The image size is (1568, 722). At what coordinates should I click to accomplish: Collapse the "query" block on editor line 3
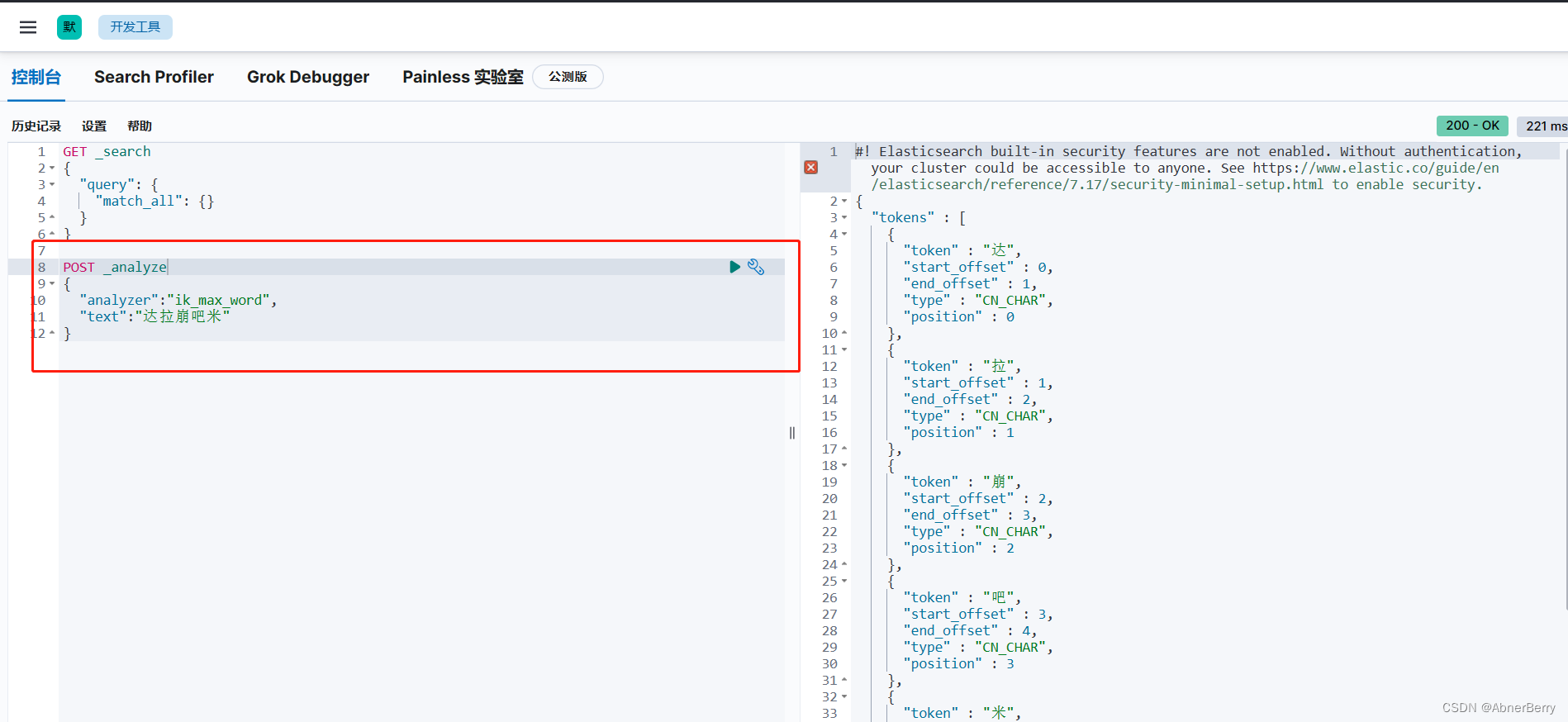(52, 184)
